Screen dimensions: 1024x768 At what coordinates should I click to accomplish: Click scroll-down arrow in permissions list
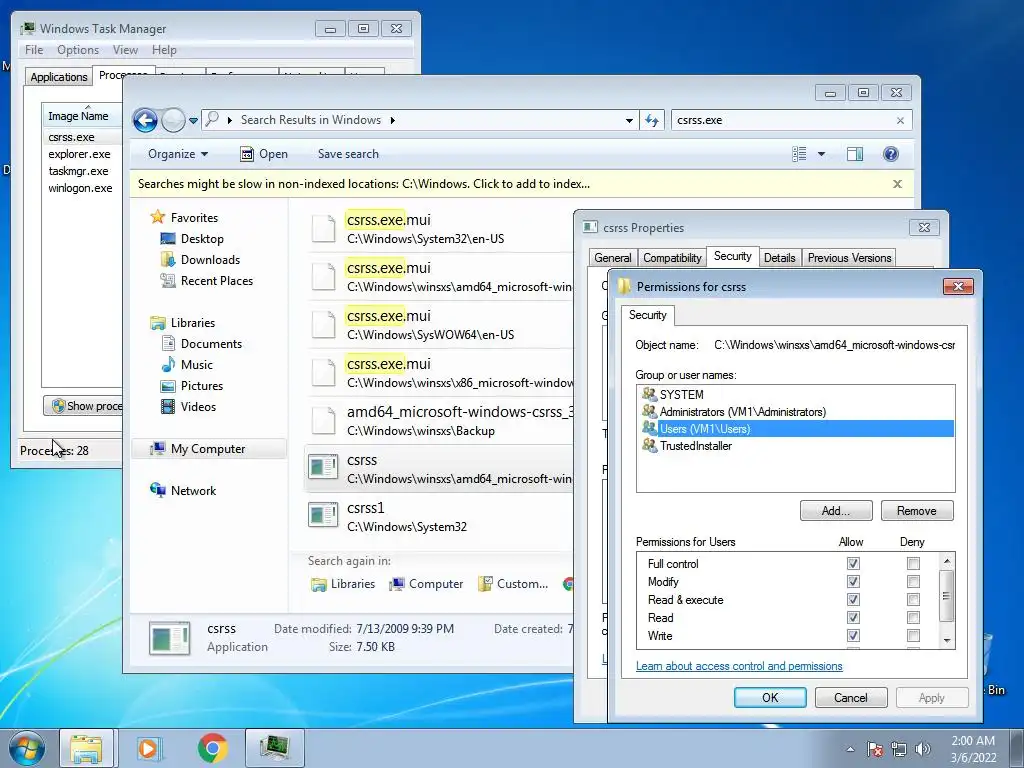tap(947, 641)
